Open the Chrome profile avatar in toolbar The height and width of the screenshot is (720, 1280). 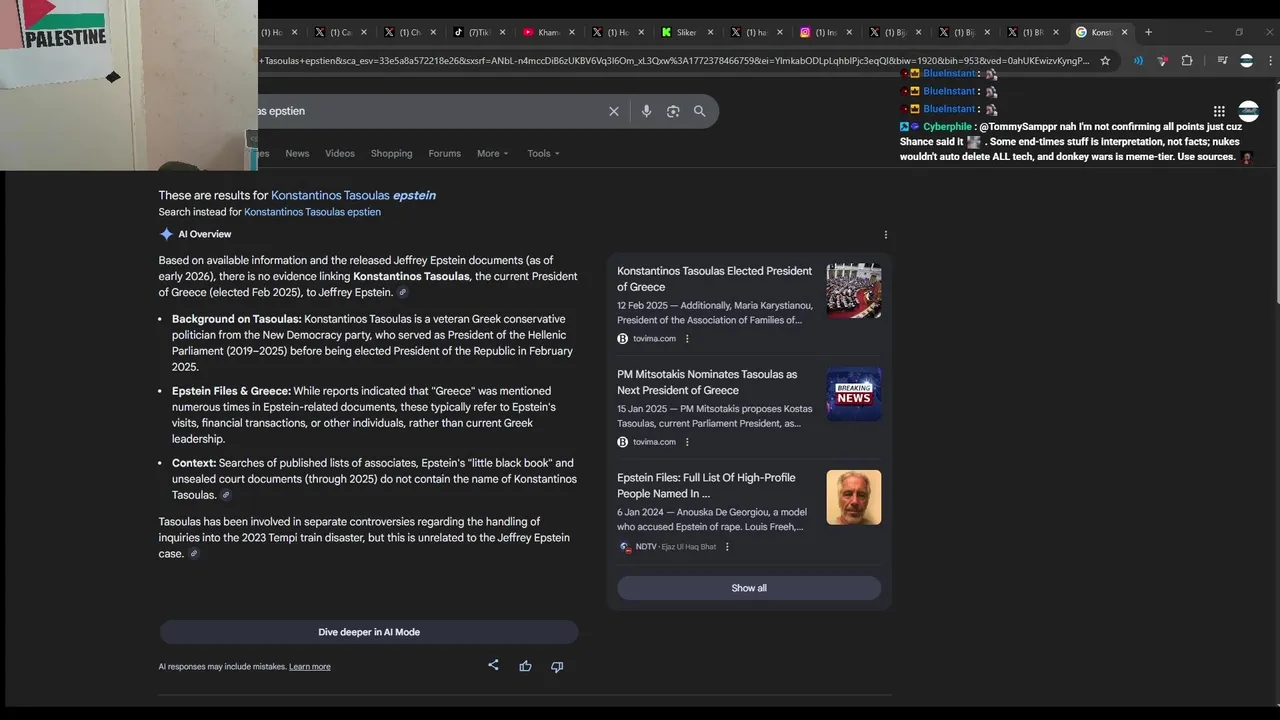point(1246,61)
